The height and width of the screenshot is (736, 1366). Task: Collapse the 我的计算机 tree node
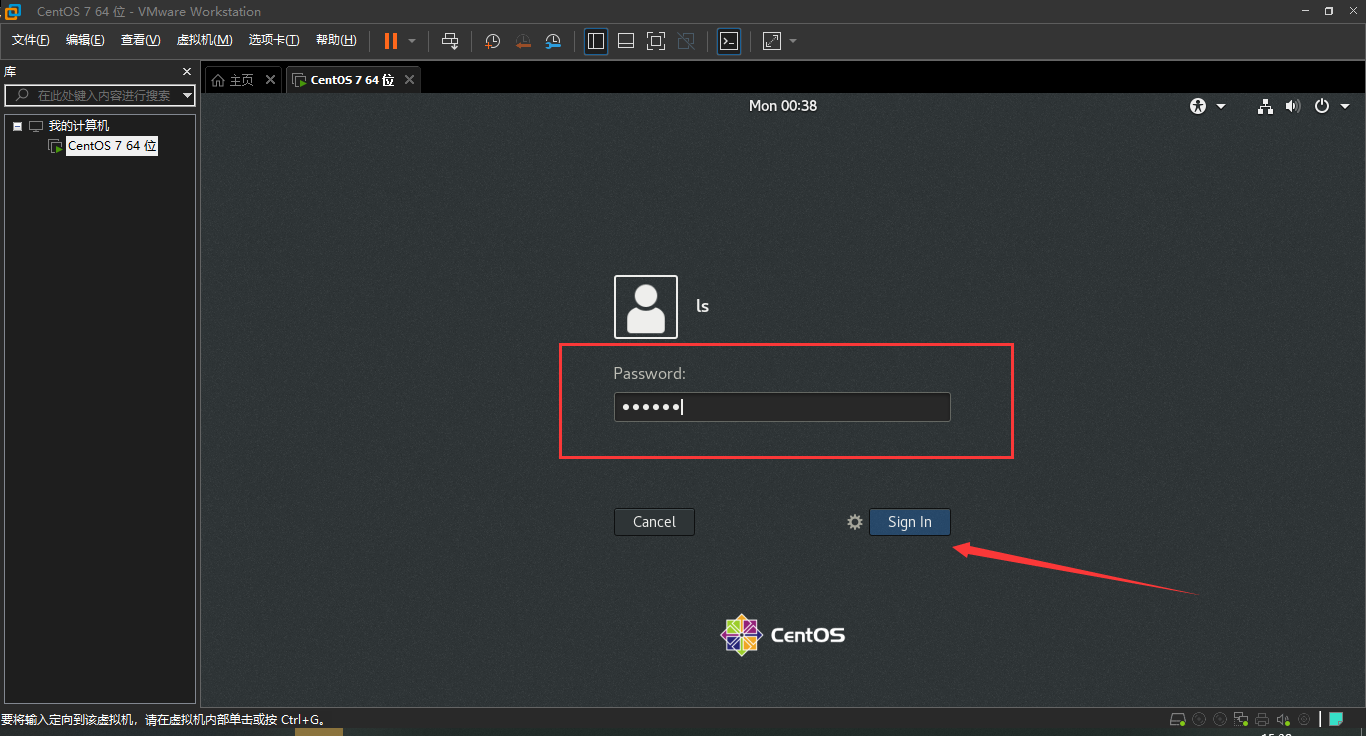click(x=17, y=127)
